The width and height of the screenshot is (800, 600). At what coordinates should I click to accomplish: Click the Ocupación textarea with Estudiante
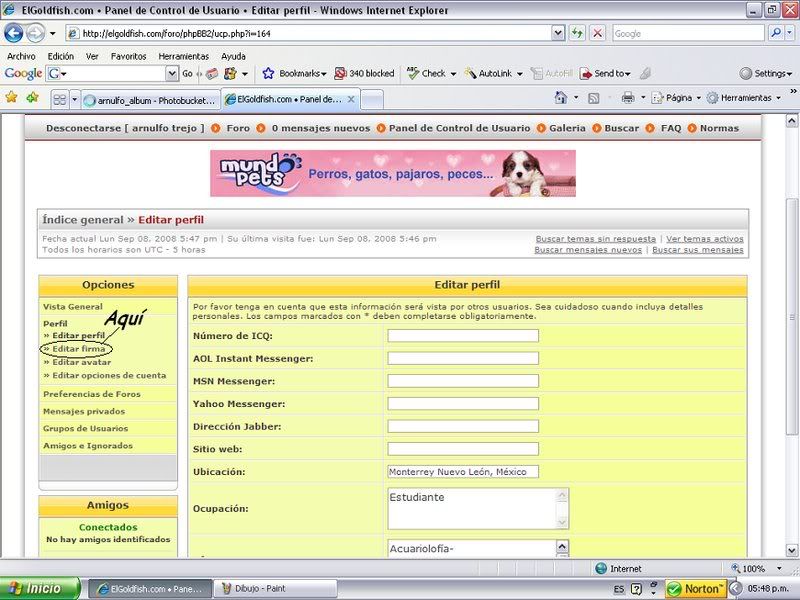coord(478,509)
